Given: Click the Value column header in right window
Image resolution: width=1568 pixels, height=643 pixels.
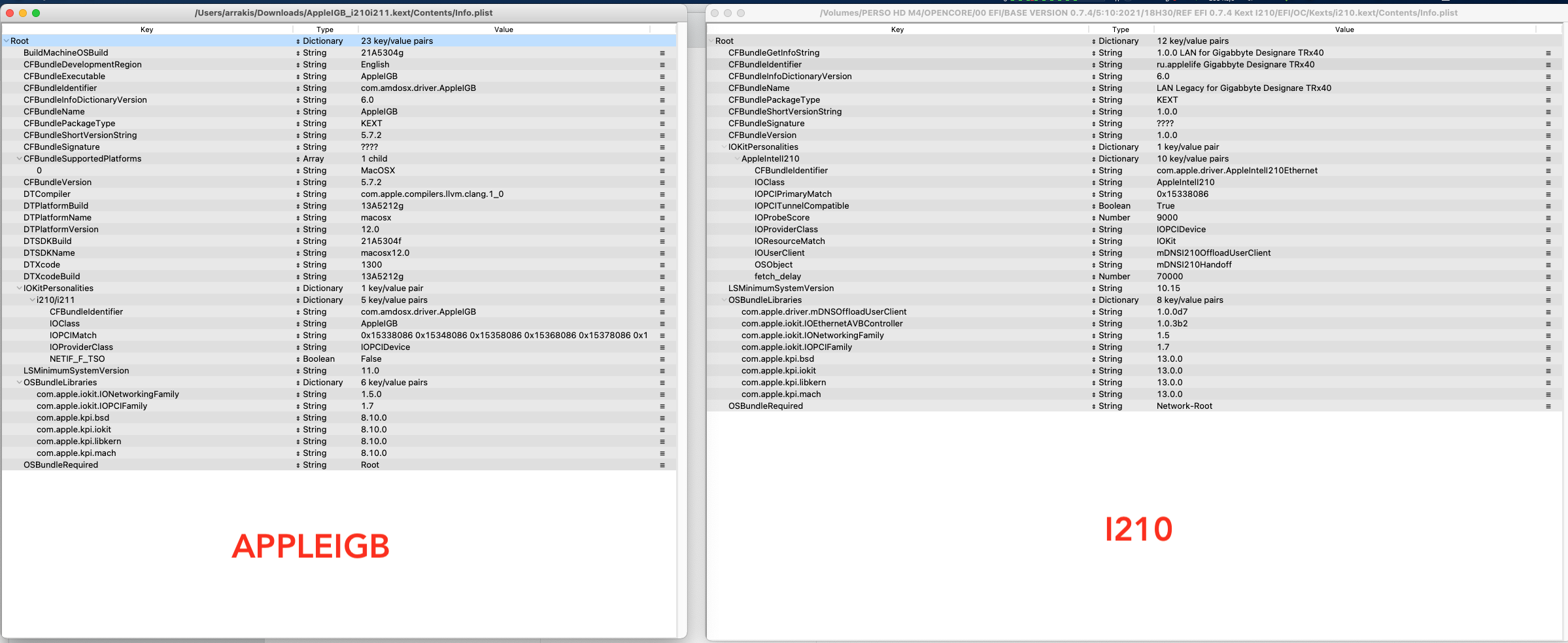Looking at the screenshot, I should coord(1344,29).
